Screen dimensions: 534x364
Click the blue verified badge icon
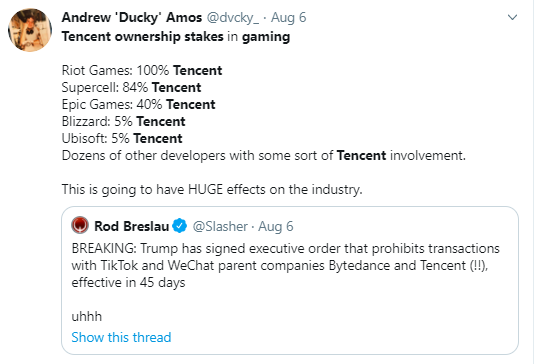tap(179, 226)
